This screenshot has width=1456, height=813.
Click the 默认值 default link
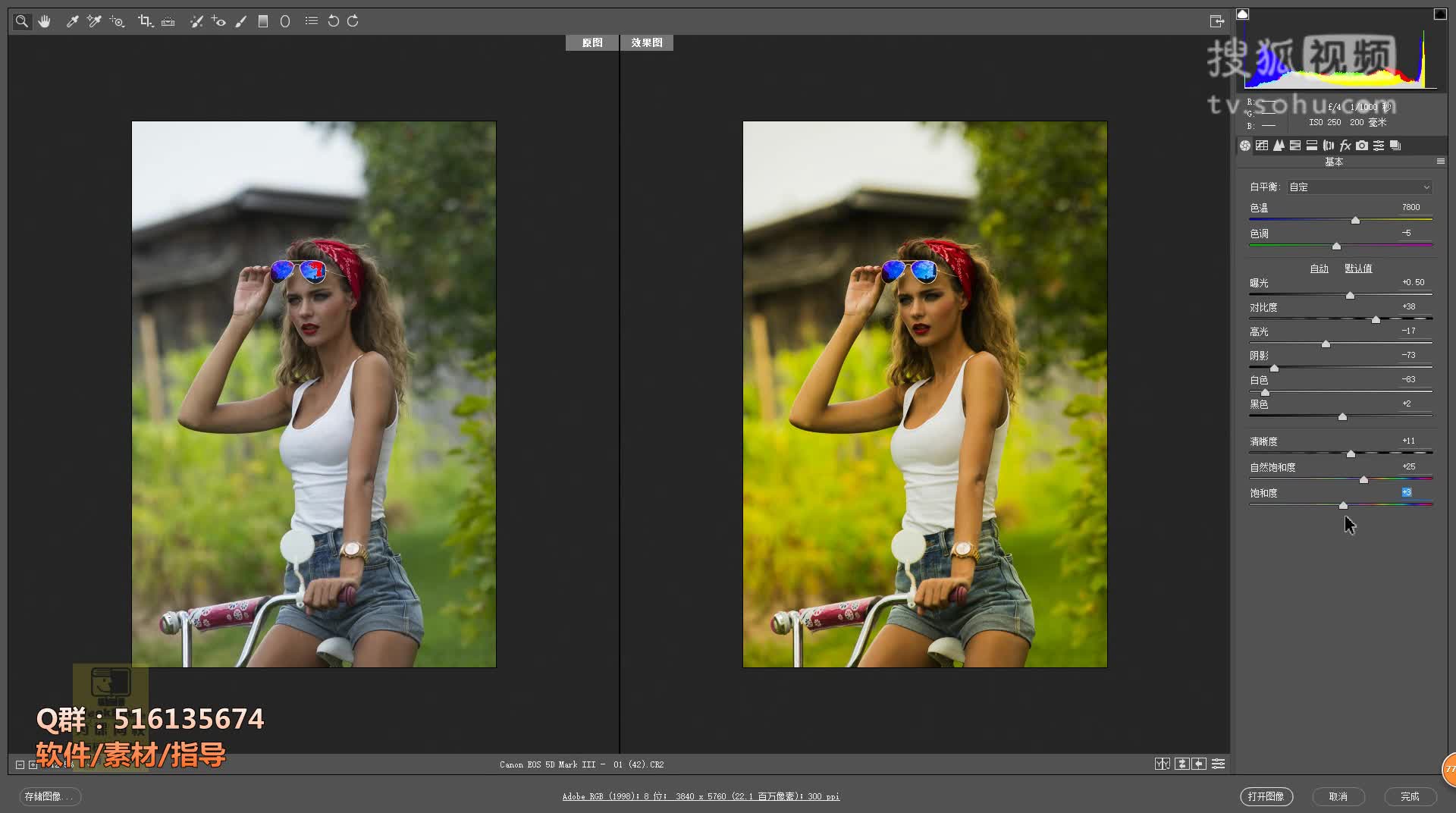click(1358, 268)
